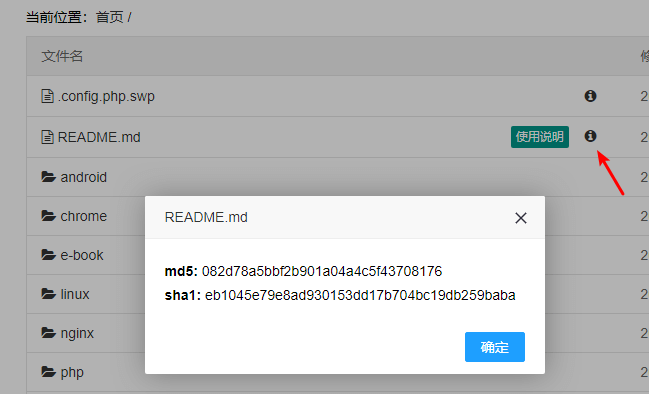Click the sha1 hash value text

click(360, 295)
